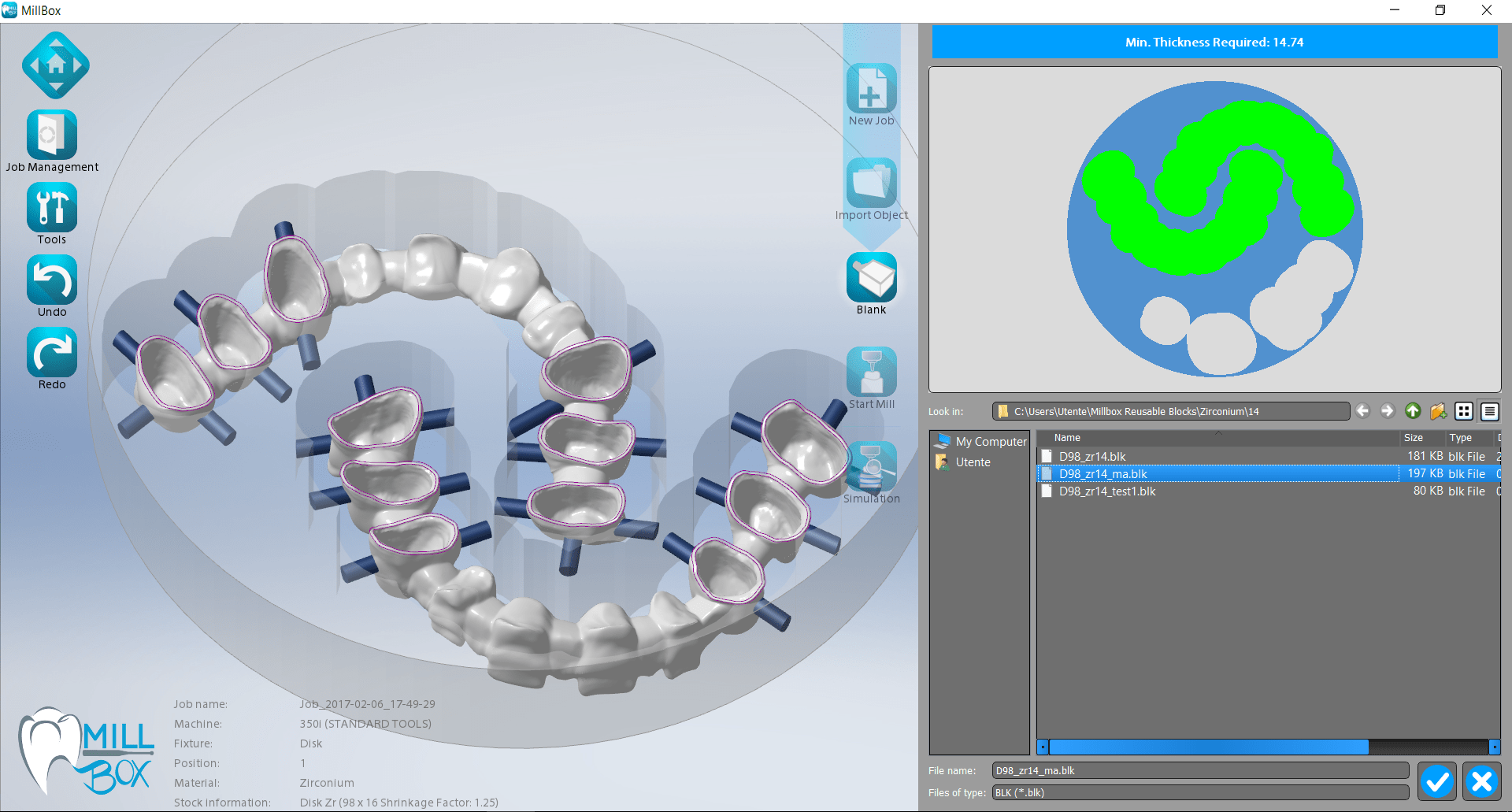Click the 197 KB size cell
Image resolution: width=1512 pixels, height=812 pixels.
(1425, 473)
